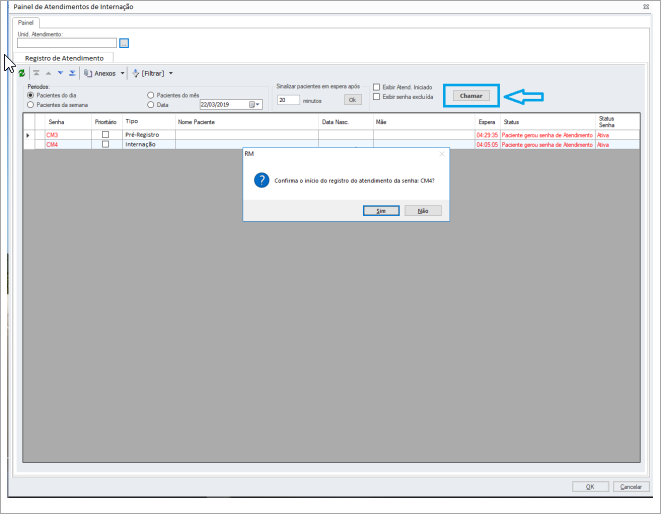The image size is (662, 516).
Task: Move to next record down arrow
Action: [x=60, y=73]
